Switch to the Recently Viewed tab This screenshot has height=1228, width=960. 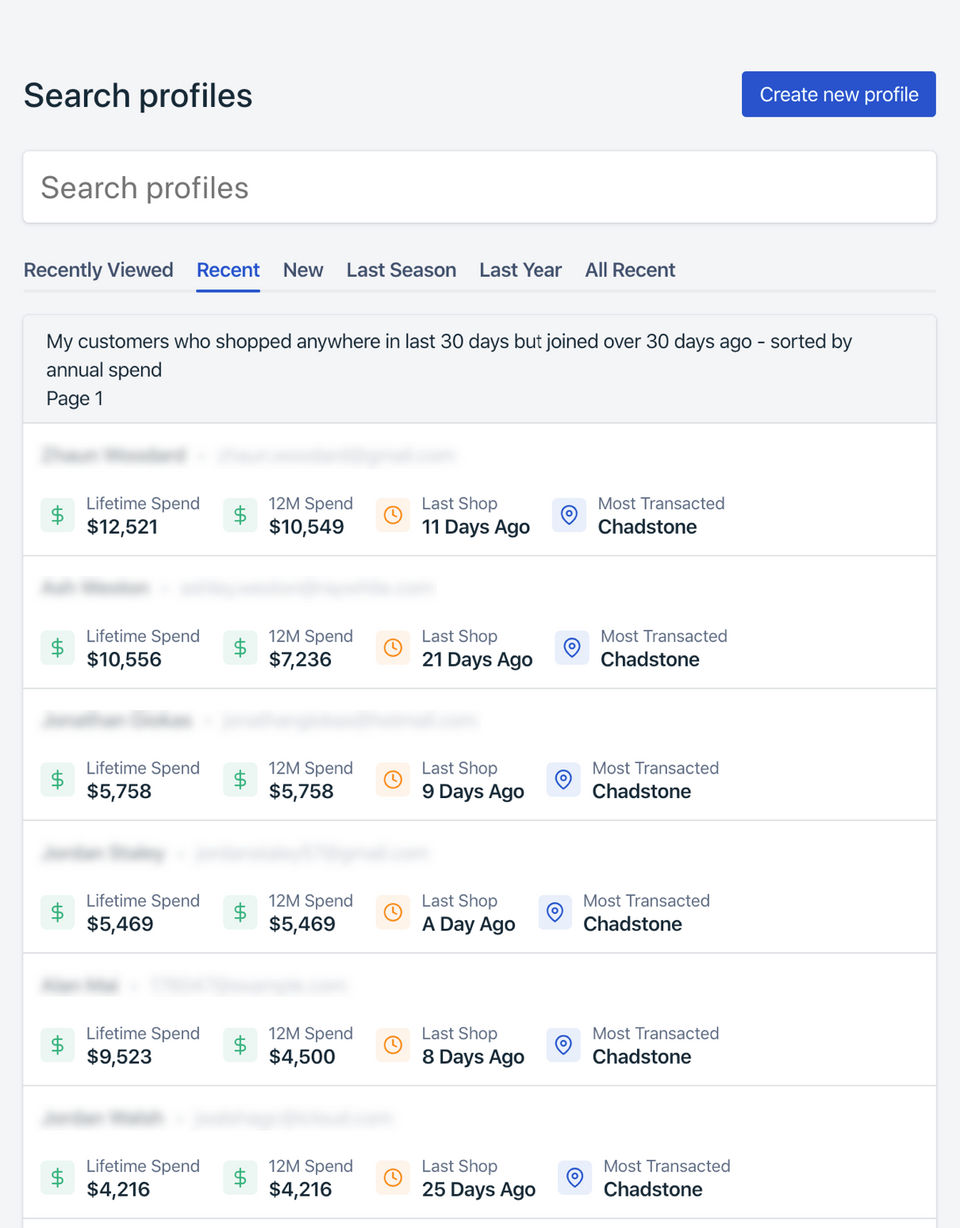point(98,270)
